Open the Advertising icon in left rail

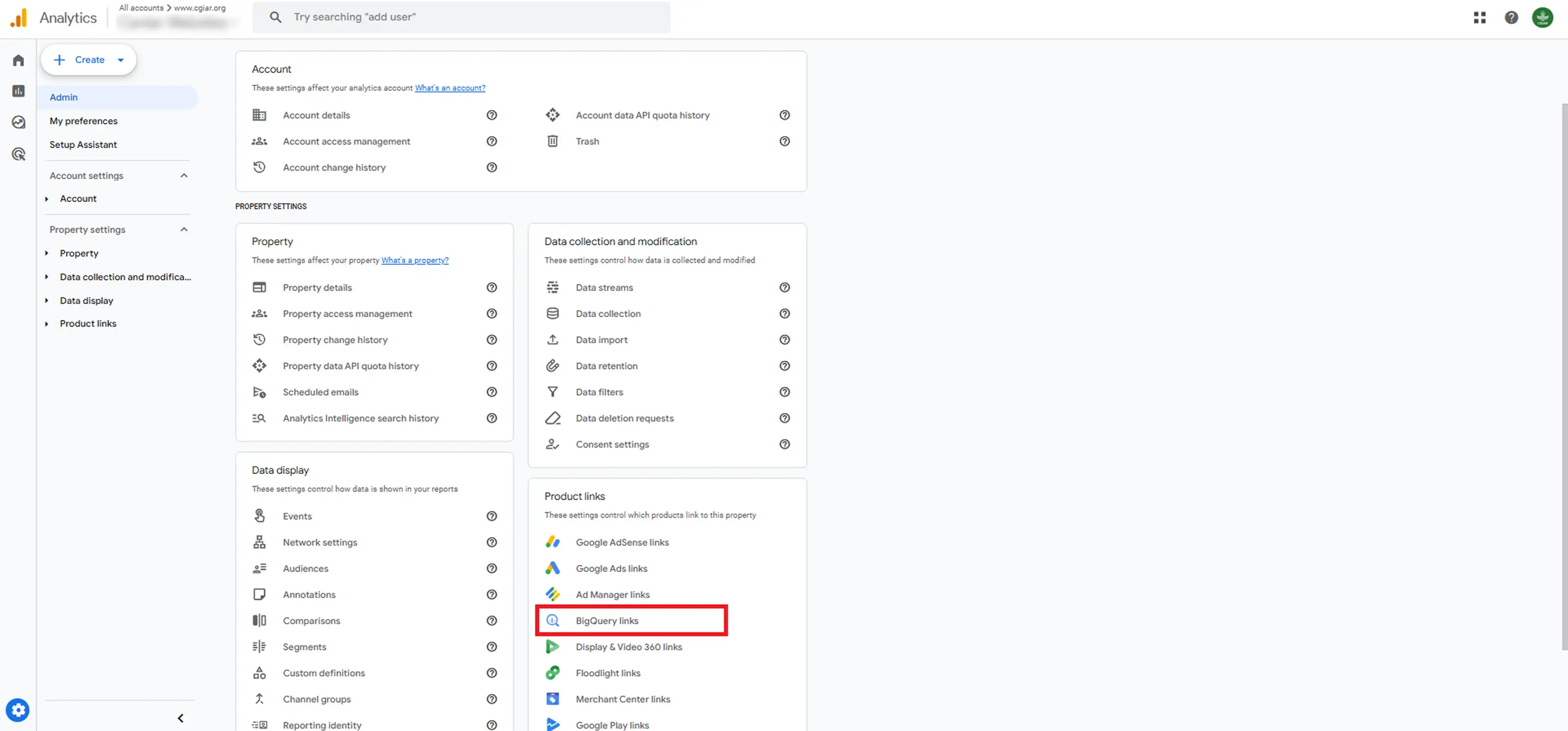[x=18, y=154]
